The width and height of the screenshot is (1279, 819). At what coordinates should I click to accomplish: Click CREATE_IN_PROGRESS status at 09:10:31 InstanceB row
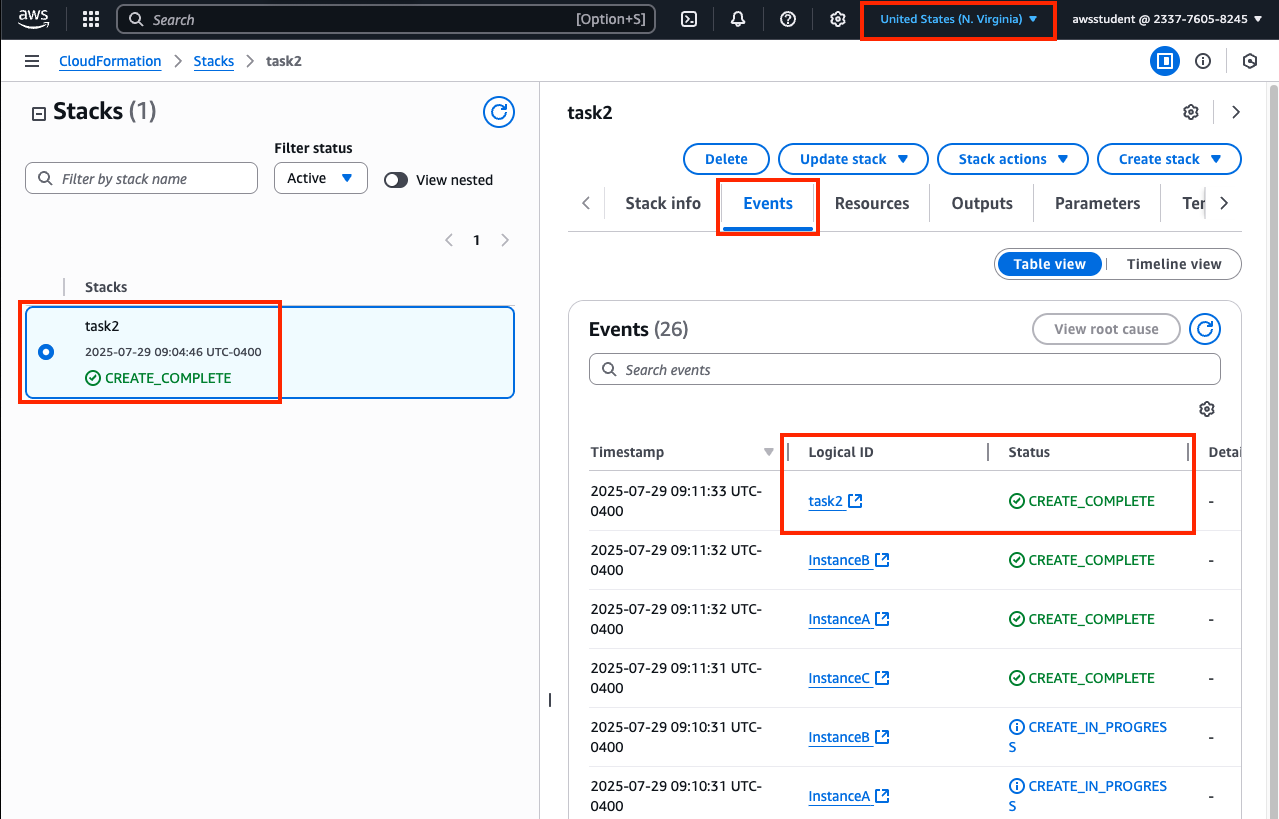1088,737
